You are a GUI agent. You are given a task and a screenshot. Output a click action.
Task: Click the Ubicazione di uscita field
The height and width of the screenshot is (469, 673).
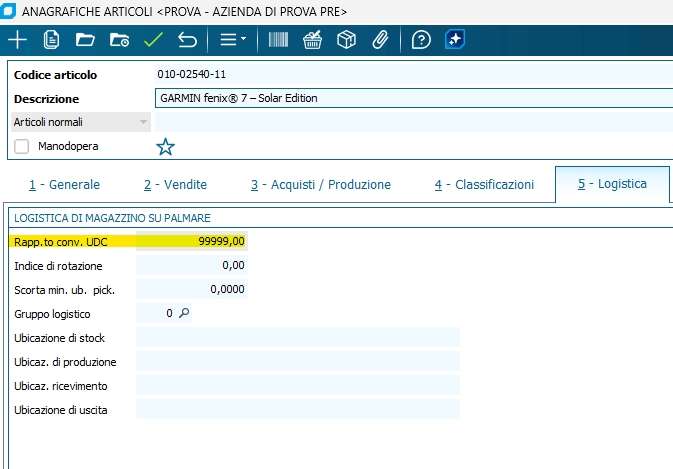point(298,409)
